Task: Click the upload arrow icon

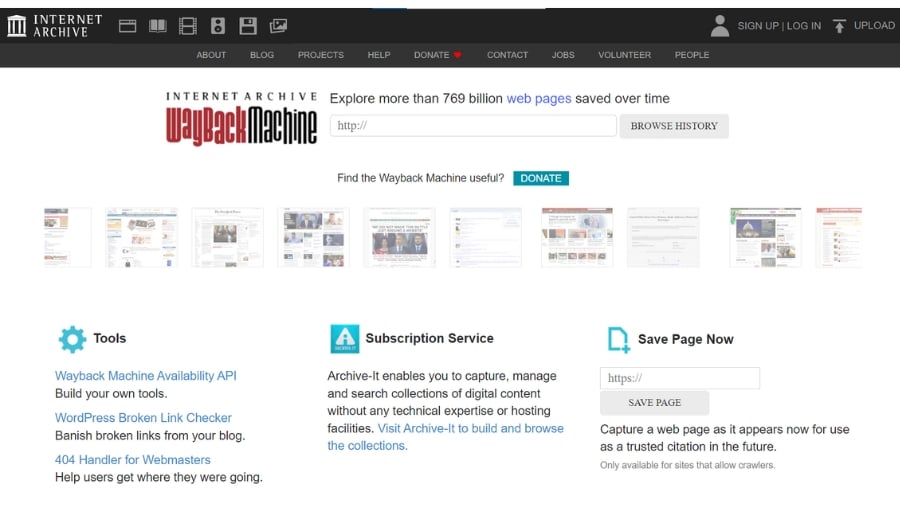Action: pyautogui.click(x=839, y=26)
